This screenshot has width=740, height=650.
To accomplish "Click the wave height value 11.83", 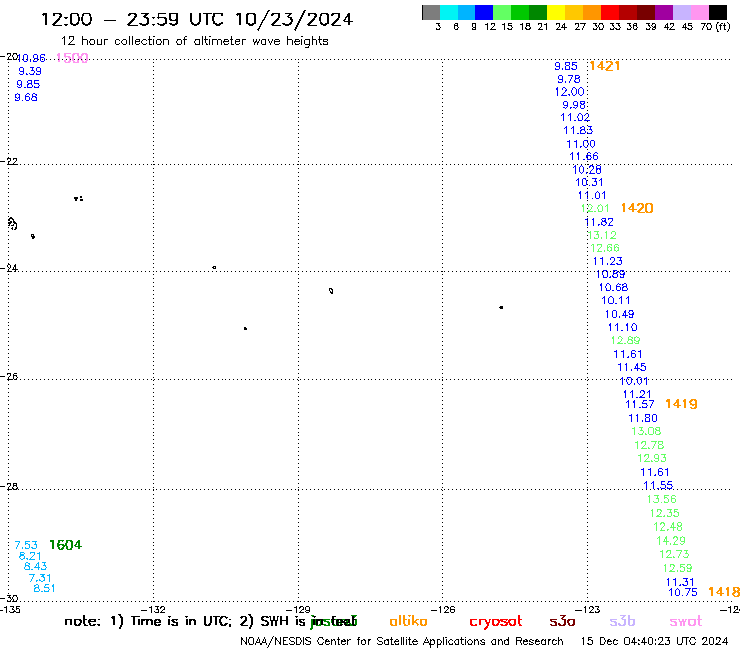I will coord(578,130).
